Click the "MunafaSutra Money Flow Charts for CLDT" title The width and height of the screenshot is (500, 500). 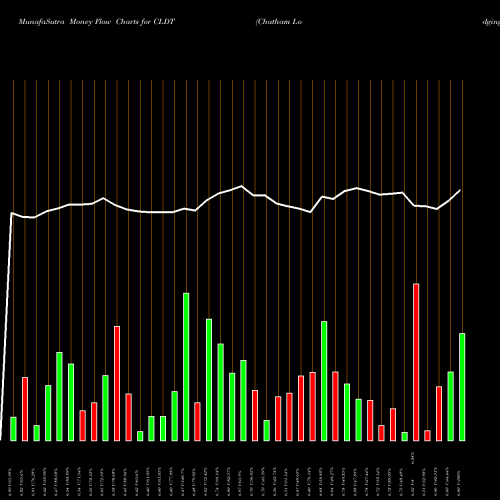(x=96, y=22)
